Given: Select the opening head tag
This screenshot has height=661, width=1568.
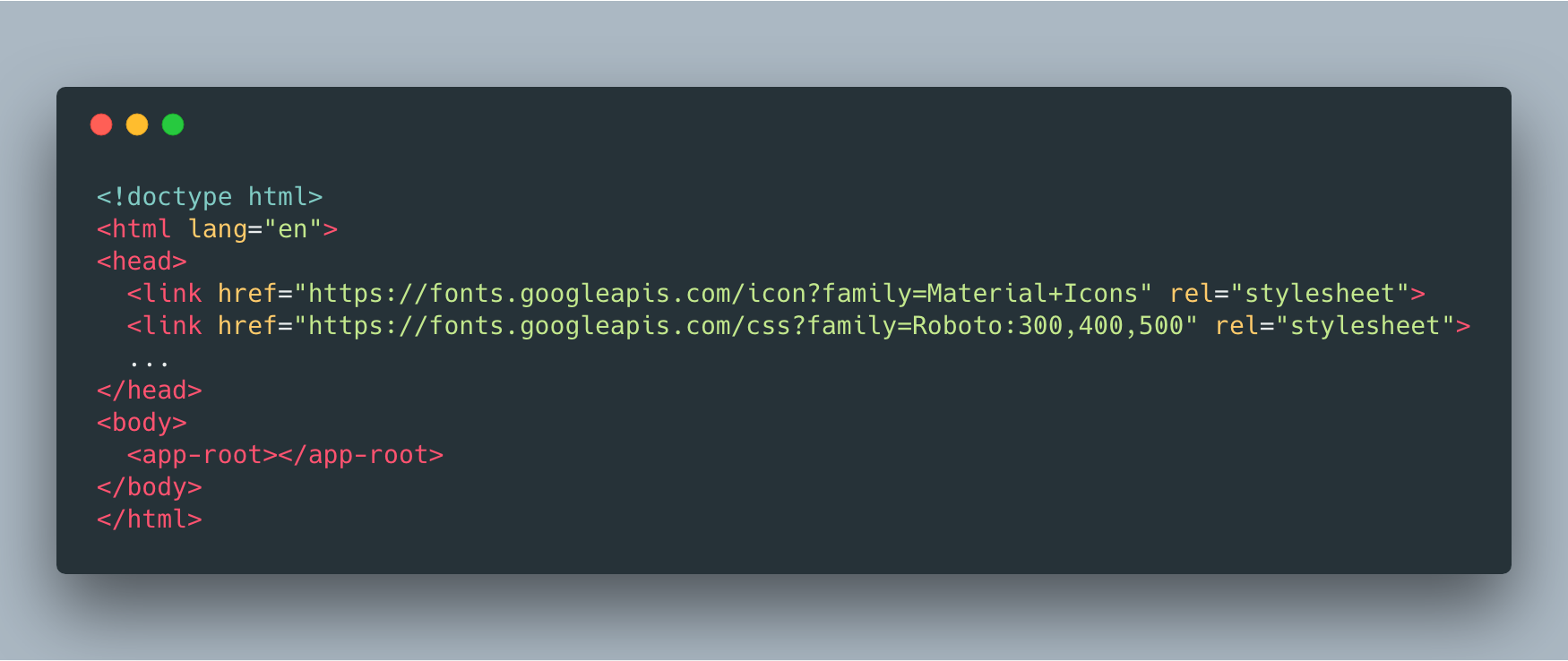Looking at the screenshot, I should click(x=142, y=262).
